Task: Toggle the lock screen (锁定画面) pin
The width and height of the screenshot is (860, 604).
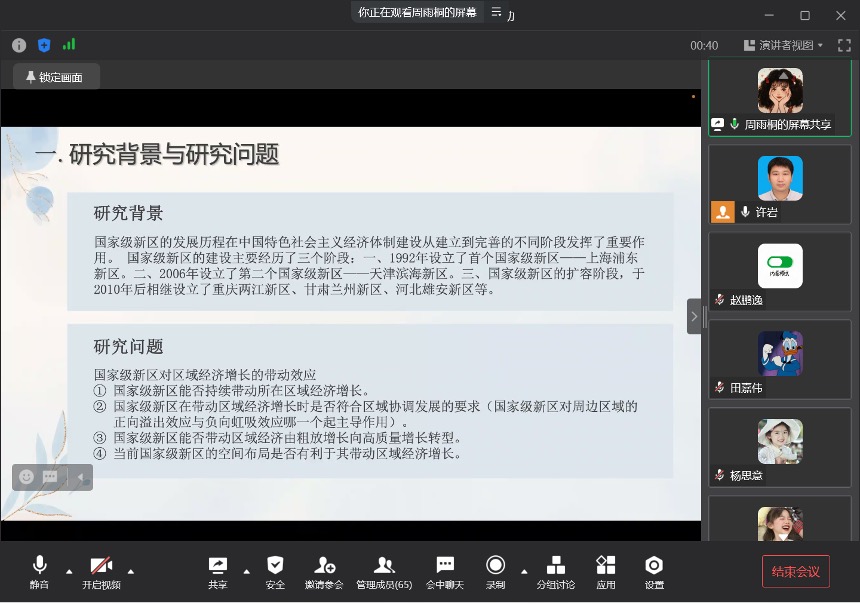Action: pos(55,77)
